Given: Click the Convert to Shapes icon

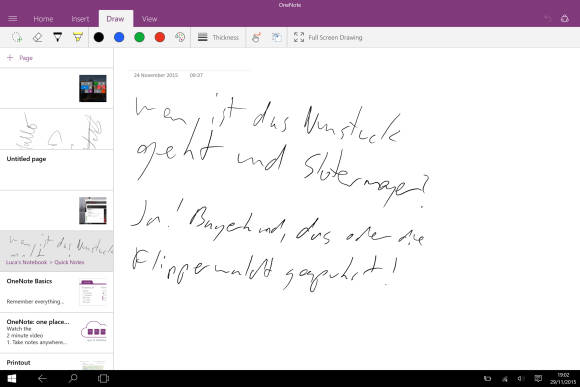Looking at the screenshot, I should click(x=276, y=37).
